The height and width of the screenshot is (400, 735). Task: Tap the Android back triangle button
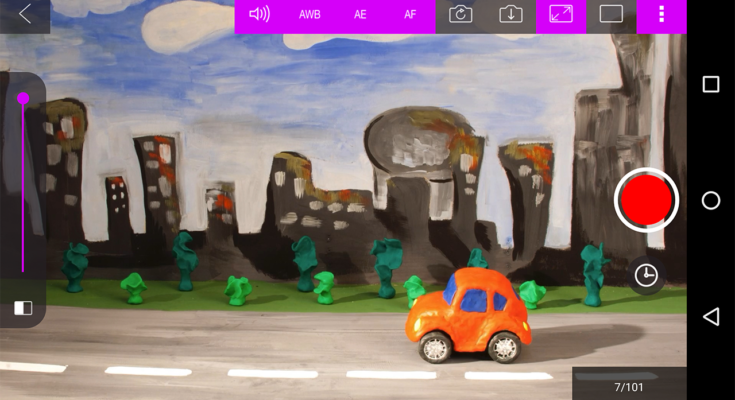click(x=711, y=317)
